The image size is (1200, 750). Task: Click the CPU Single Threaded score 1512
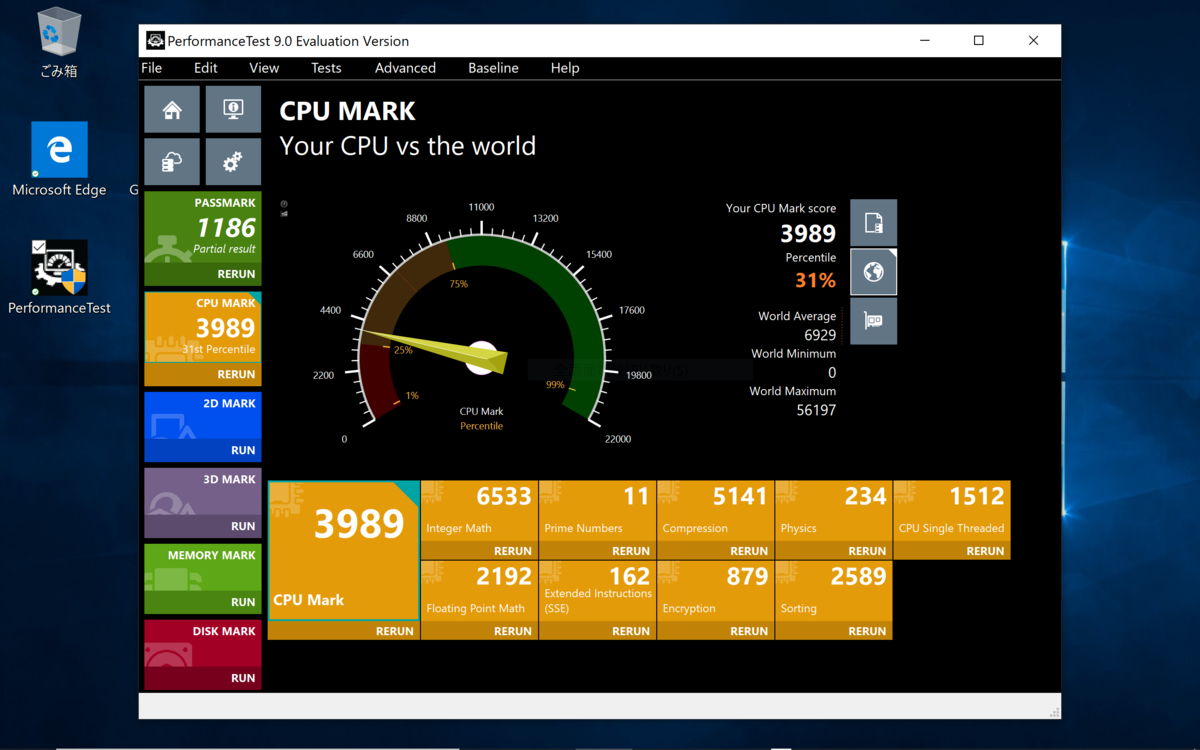pyautogui.click(x=977, y=497)
